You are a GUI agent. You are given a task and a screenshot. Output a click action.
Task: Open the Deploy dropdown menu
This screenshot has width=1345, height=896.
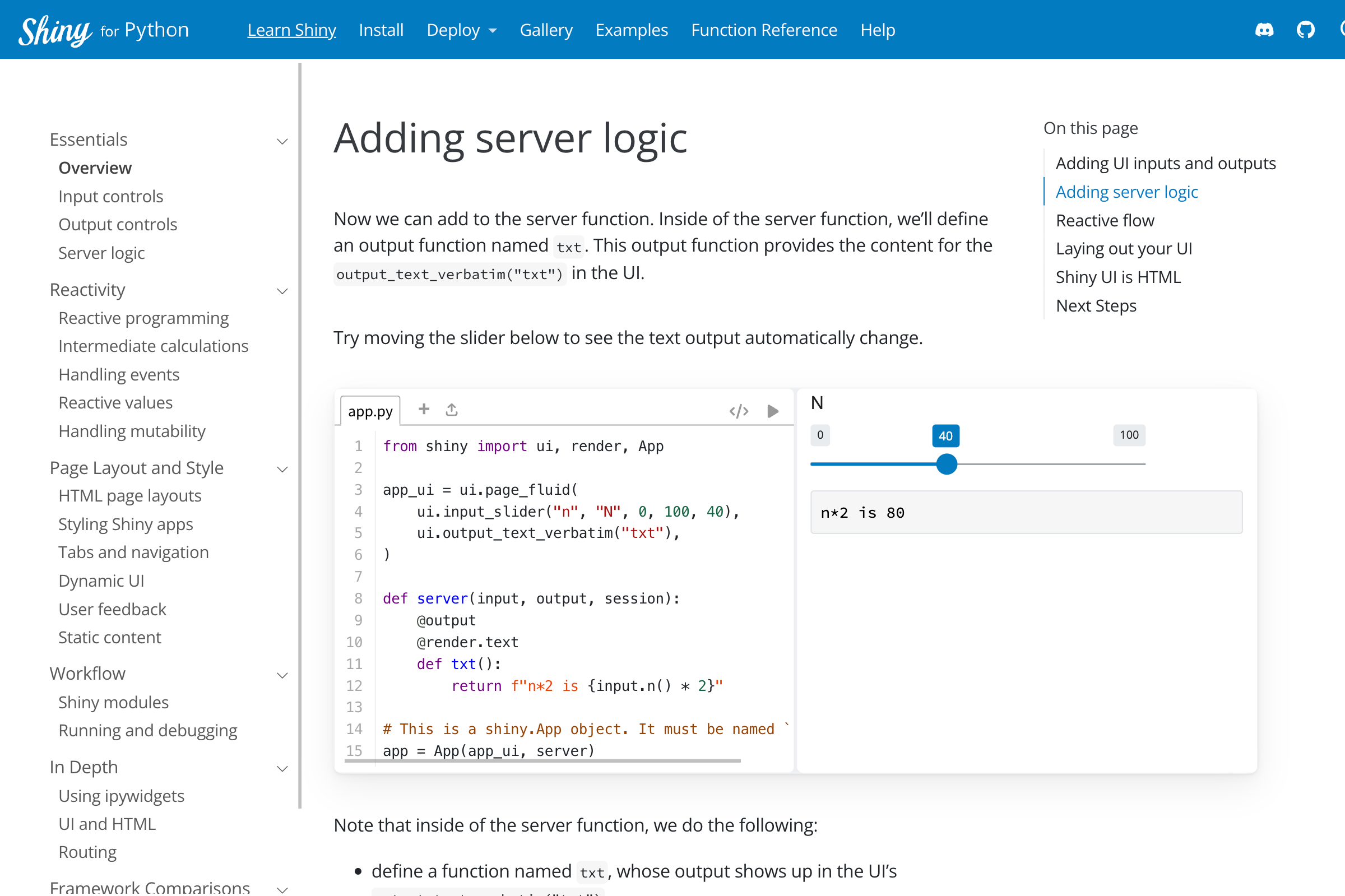[x=461, y=30]
